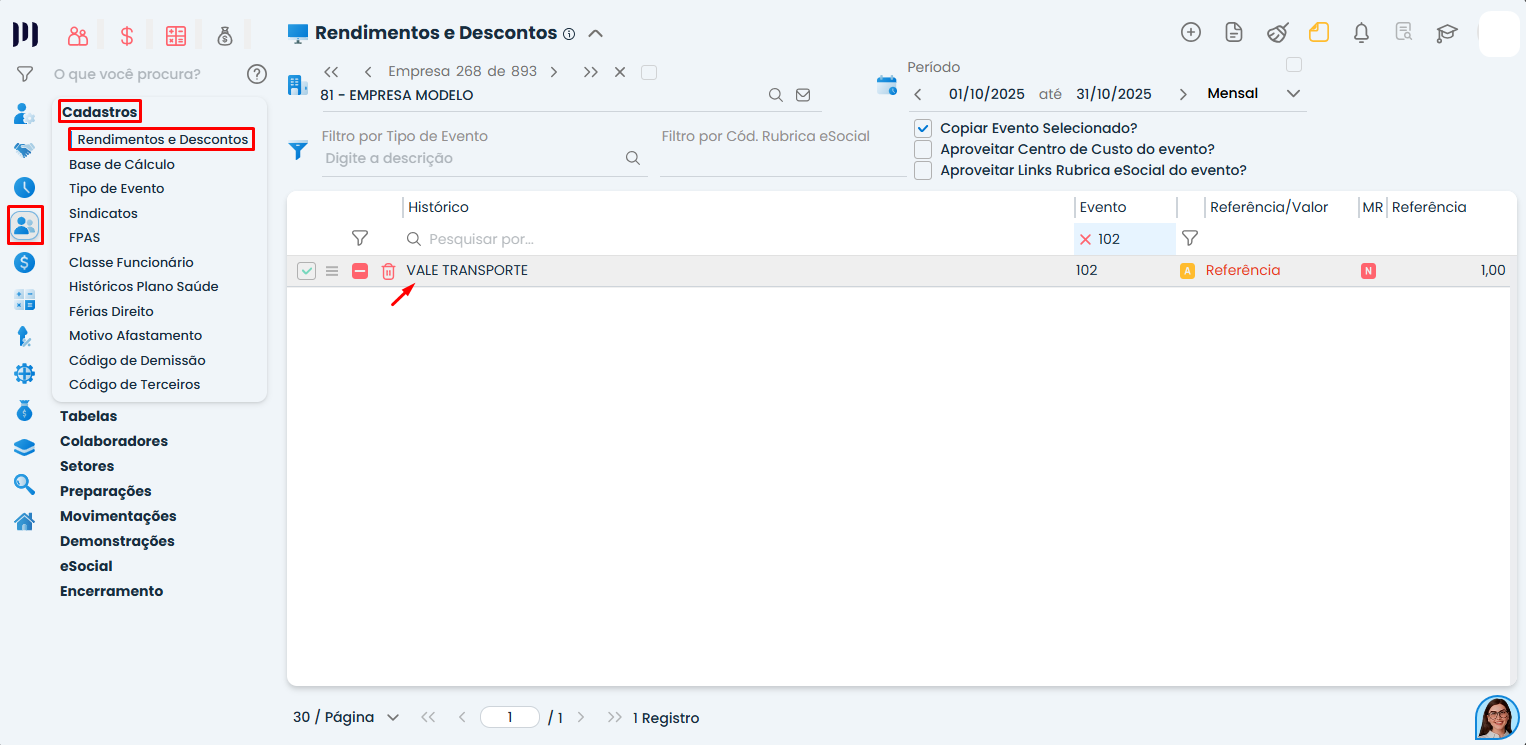Advance to the next period with right arrow
Image resolution: width=1526 pixels, height=745 pixels.
click(x=1183, y=94)
